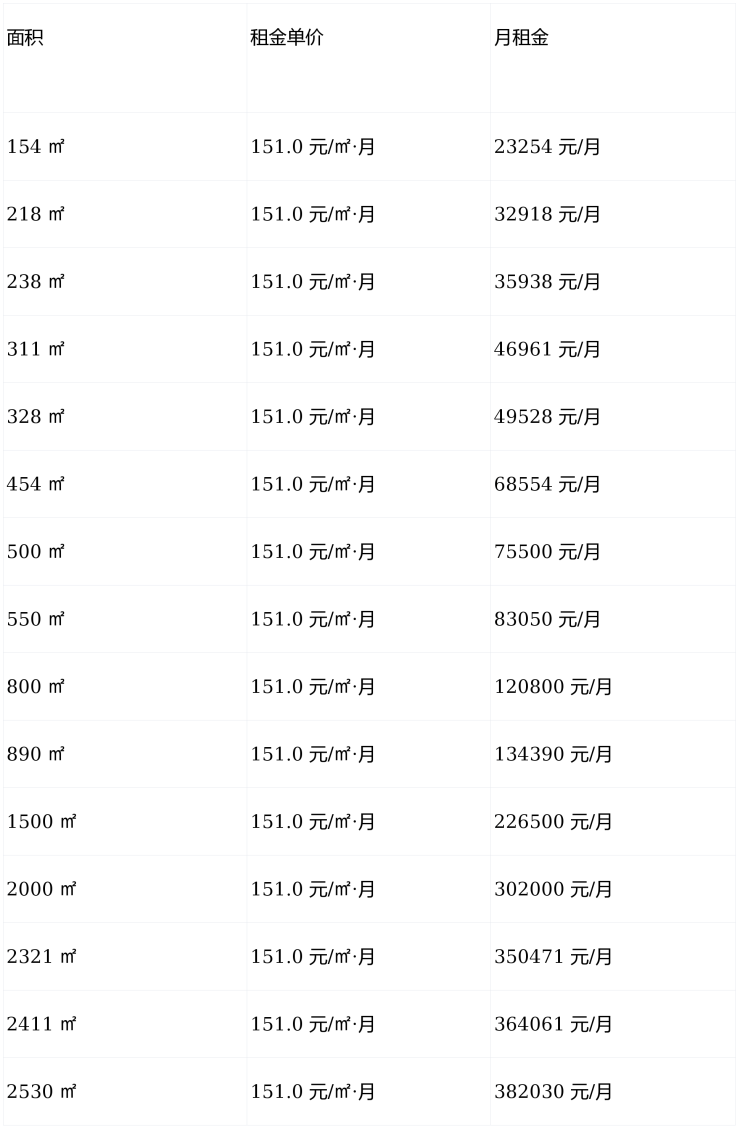740x1128 pixels.
Task: Click the 月租金 column header
Action: (x=521, y=39)
